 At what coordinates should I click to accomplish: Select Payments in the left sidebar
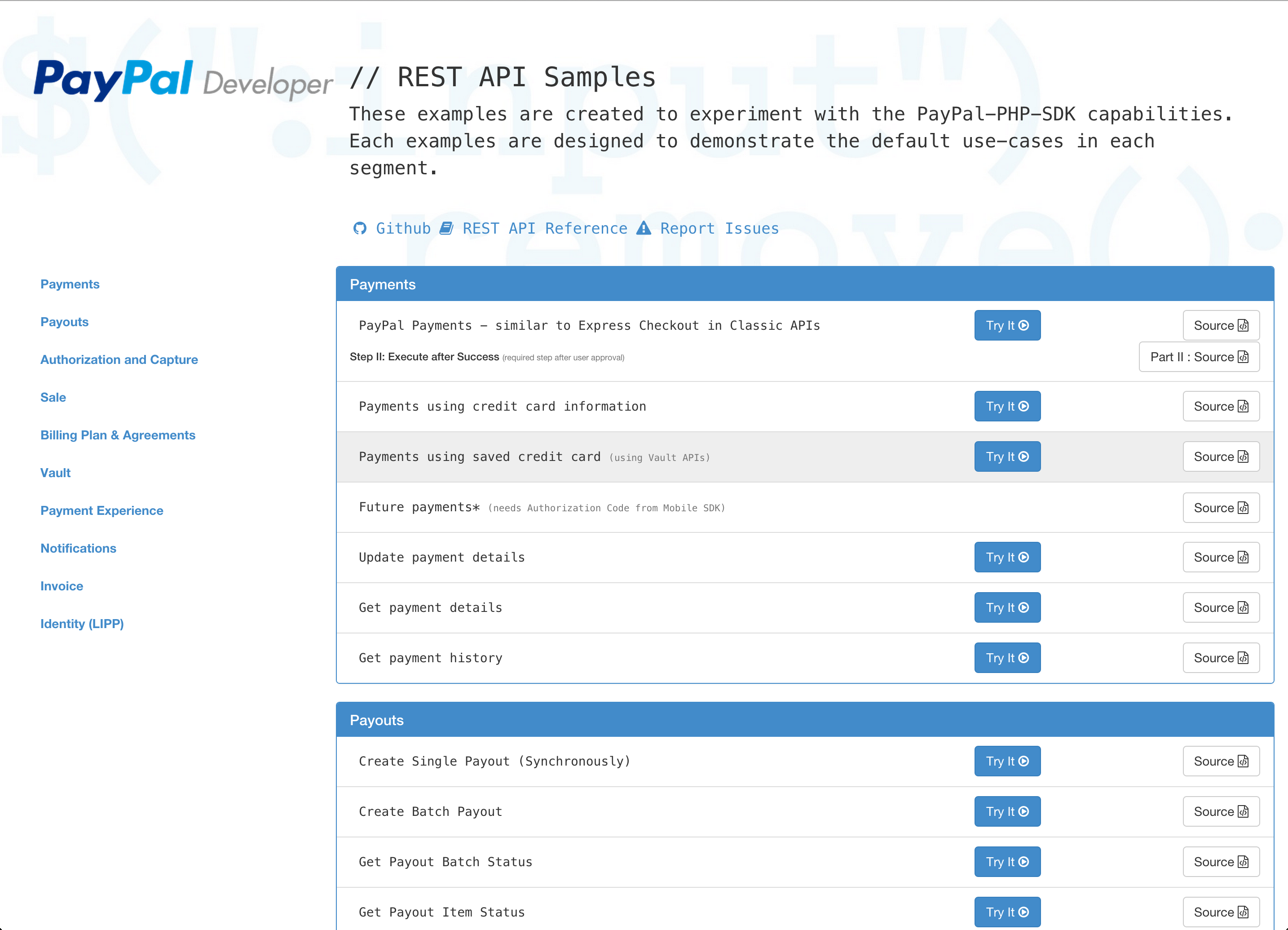click(70, 284)
